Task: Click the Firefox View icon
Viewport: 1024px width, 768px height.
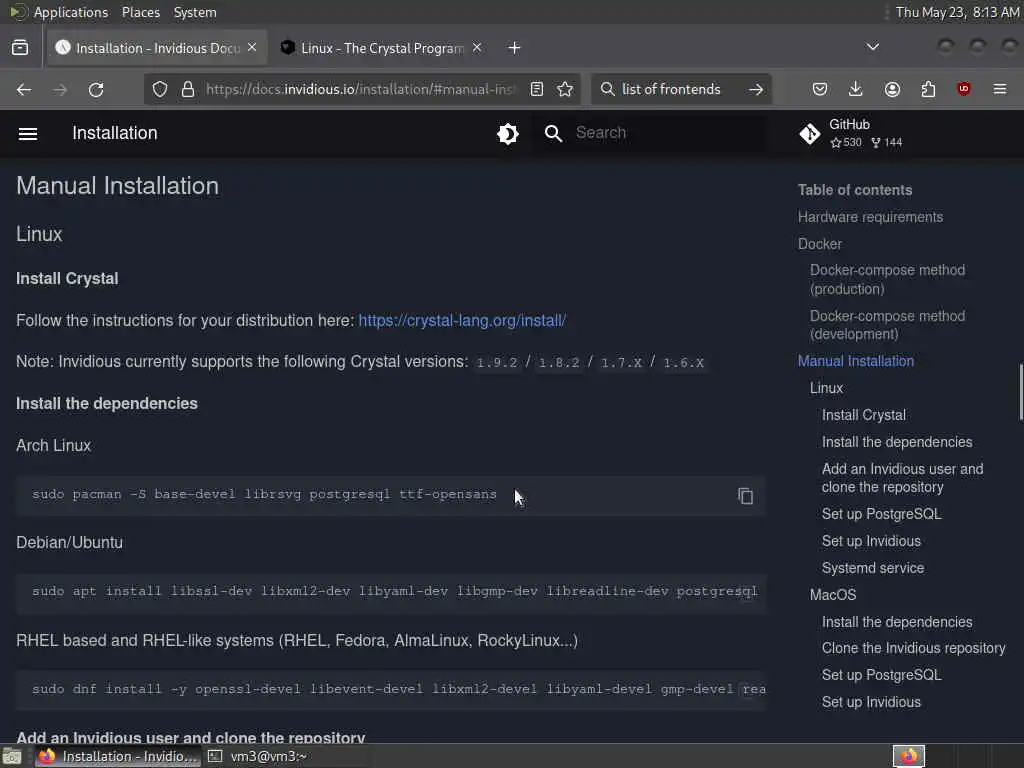Action: click(20, 48)
